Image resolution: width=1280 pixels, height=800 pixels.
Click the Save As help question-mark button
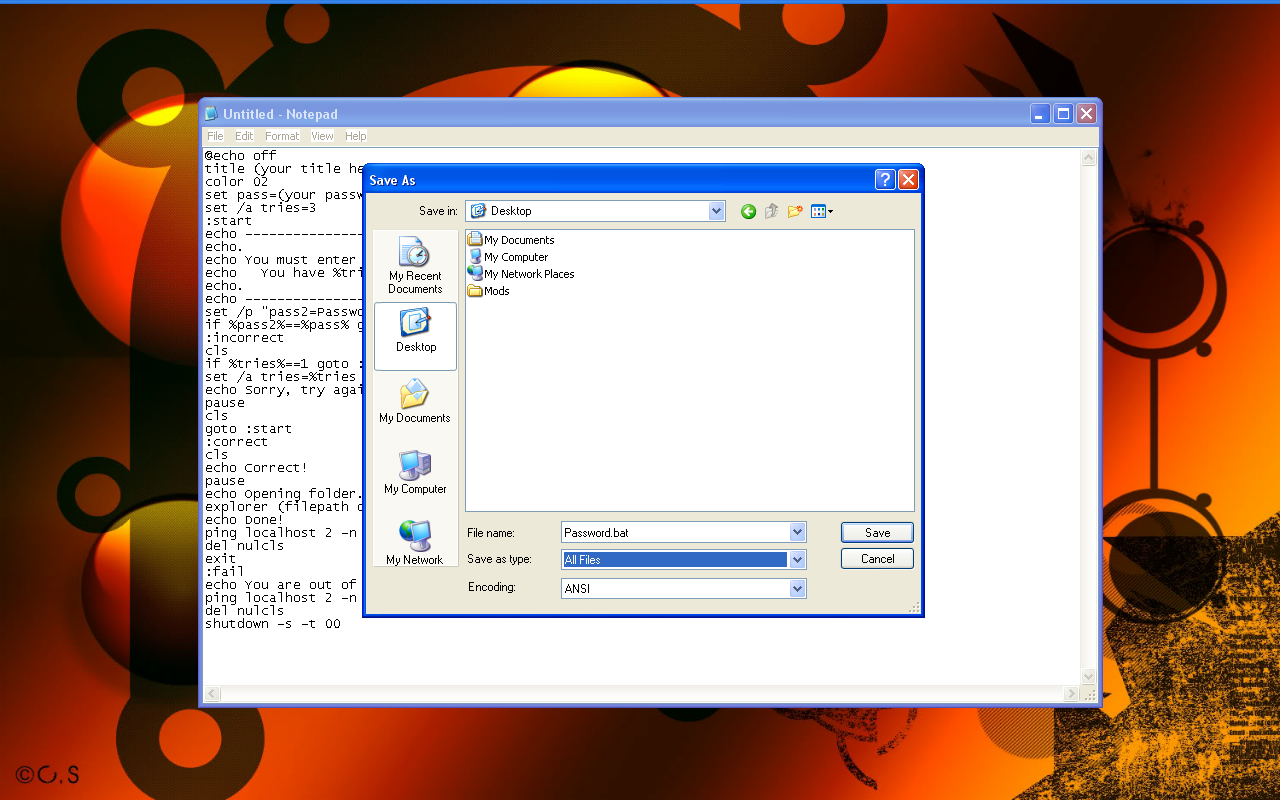885,180
